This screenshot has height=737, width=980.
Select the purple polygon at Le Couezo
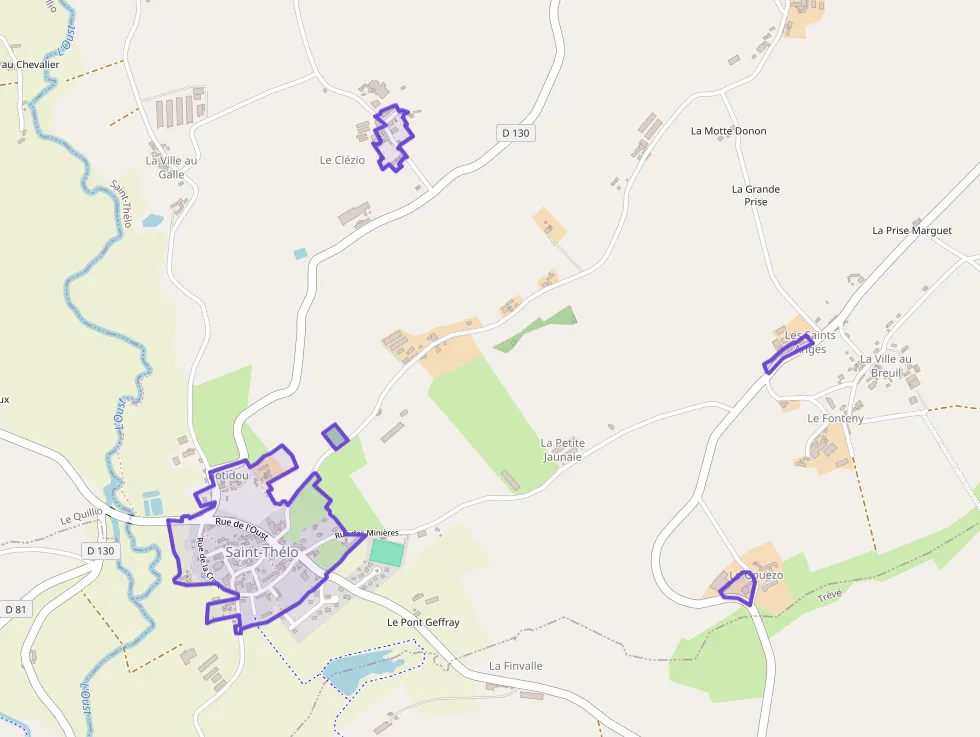click(x=739, y=589)
